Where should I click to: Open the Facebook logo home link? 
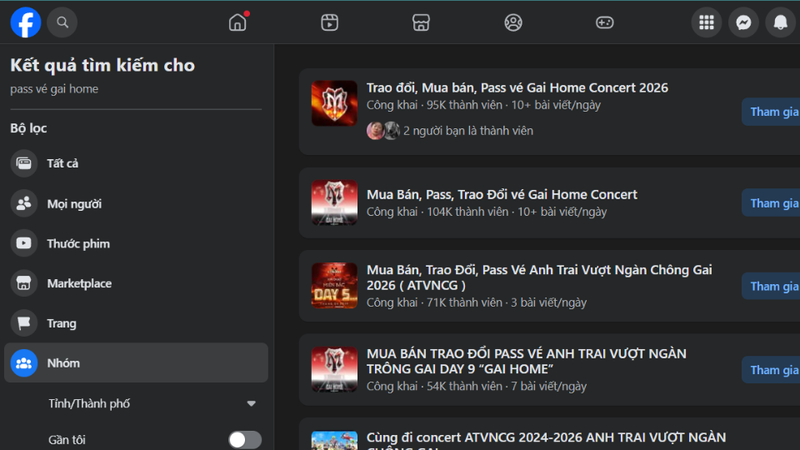26,22
